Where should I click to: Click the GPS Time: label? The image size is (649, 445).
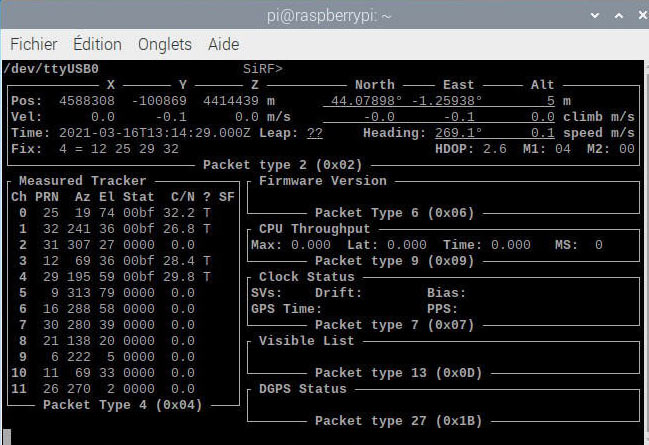[286, 309]
